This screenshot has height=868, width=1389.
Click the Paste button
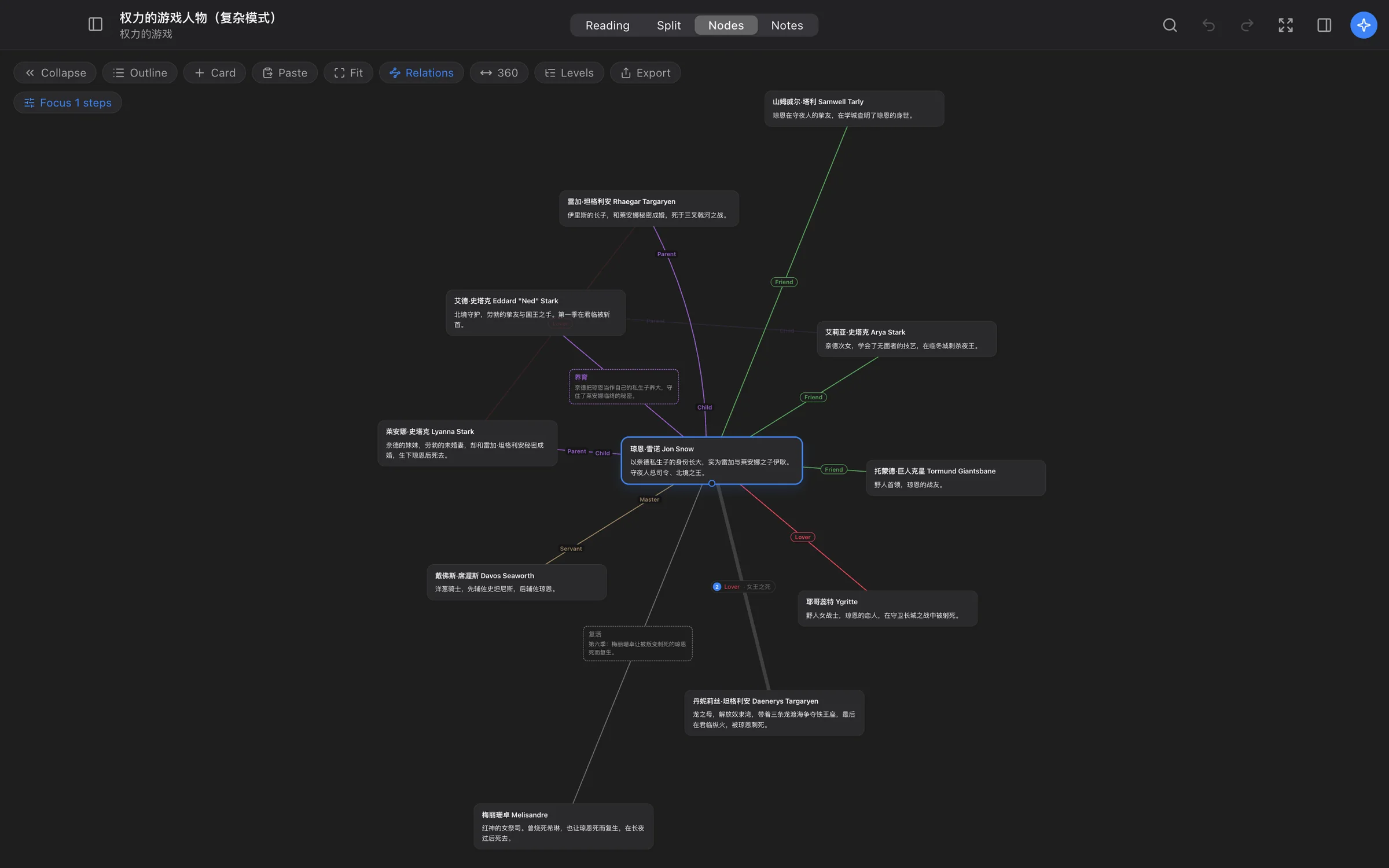pyautogui.click(x=285, y=73)
